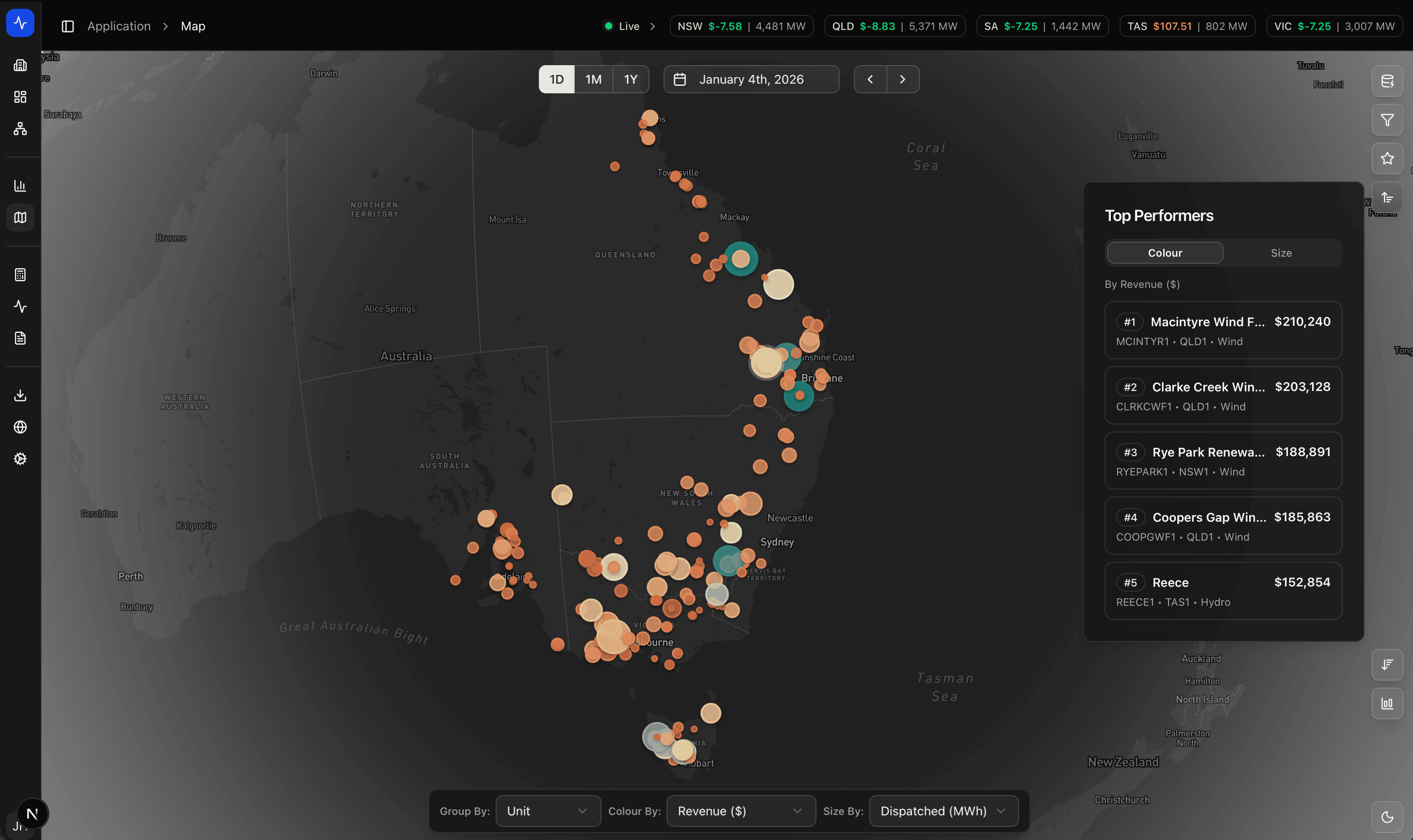Click the database layers icon
The height and width of the screenshot is (840, 1413).
(x=1387, y=81)
